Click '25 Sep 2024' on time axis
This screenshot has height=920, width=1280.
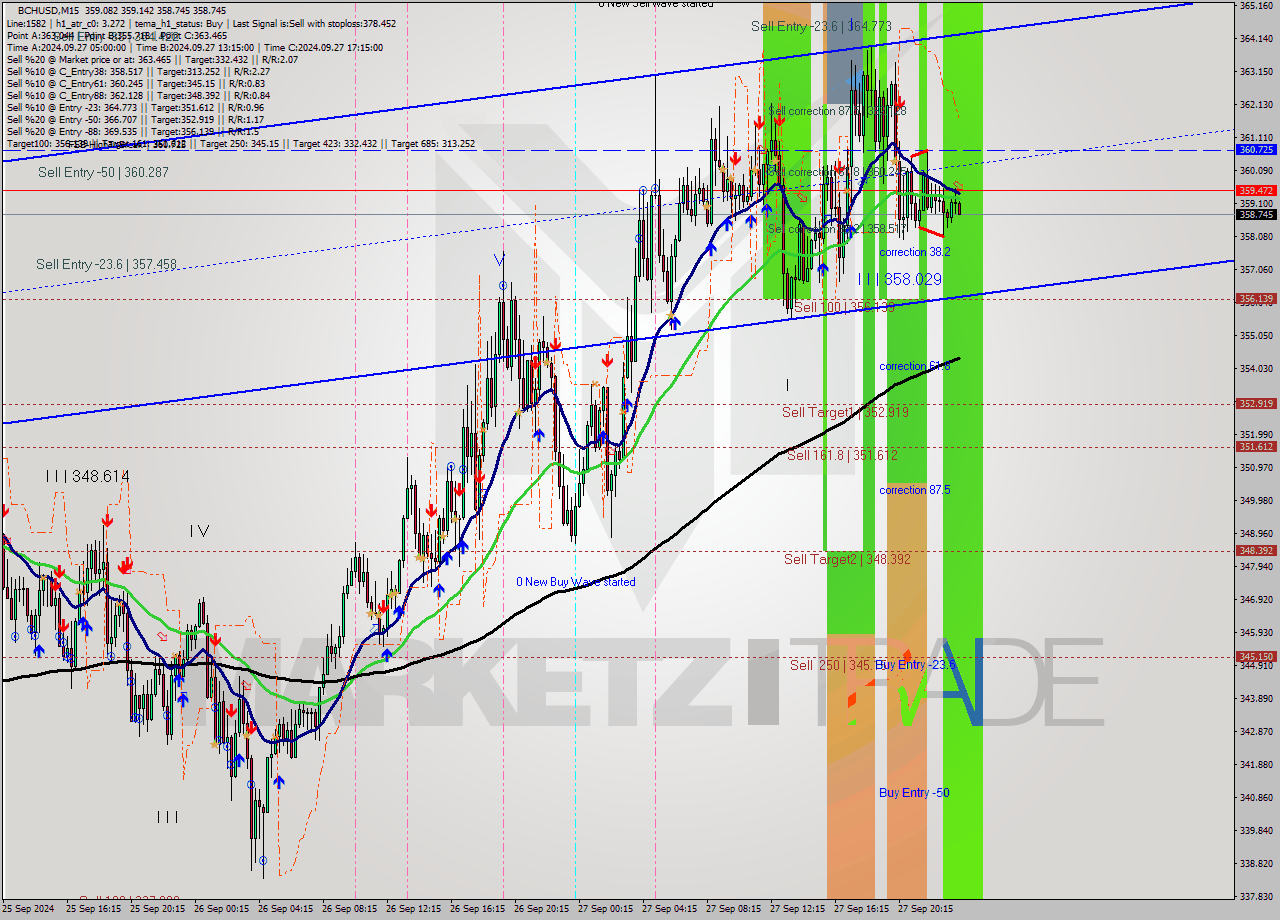pyautogui.click(x=29, y=909)
